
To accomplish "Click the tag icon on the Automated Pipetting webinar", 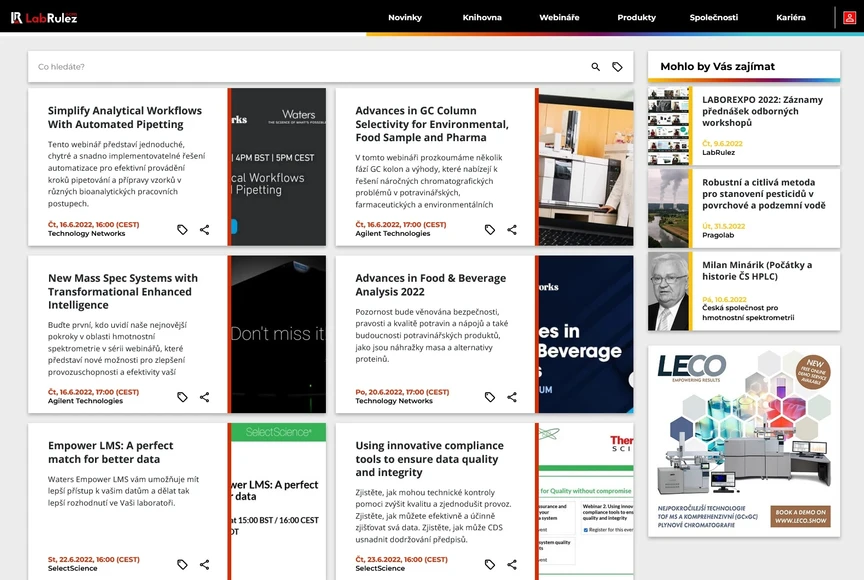I will [182, 229].
